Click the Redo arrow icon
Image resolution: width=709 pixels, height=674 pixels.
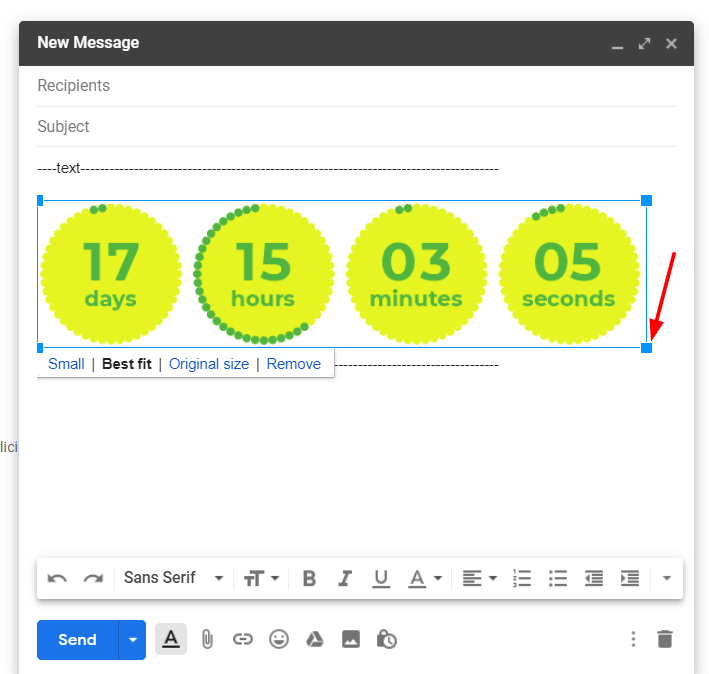93,578
